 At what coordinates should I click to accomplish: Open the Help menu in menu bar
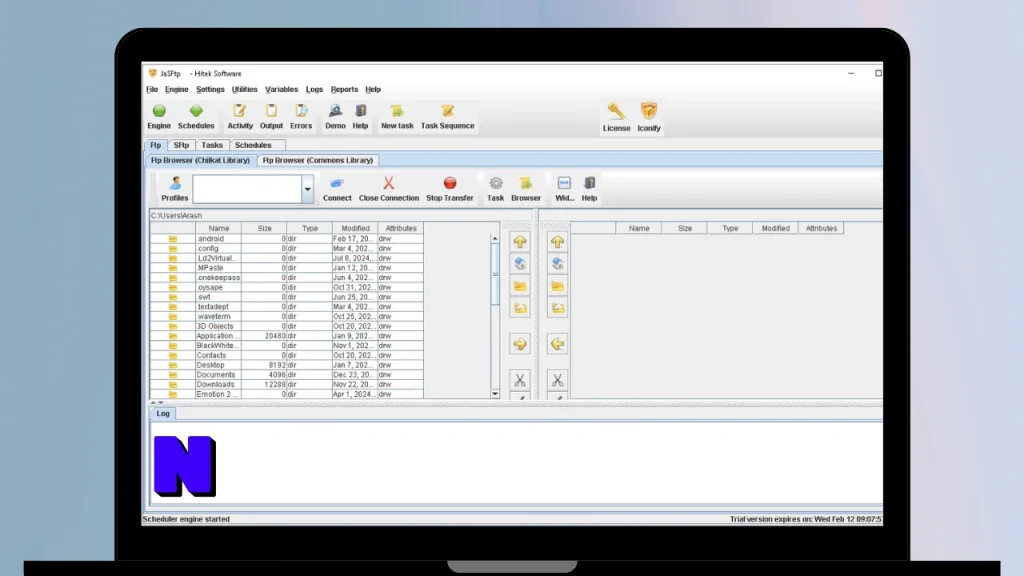[x=373, y=89]
